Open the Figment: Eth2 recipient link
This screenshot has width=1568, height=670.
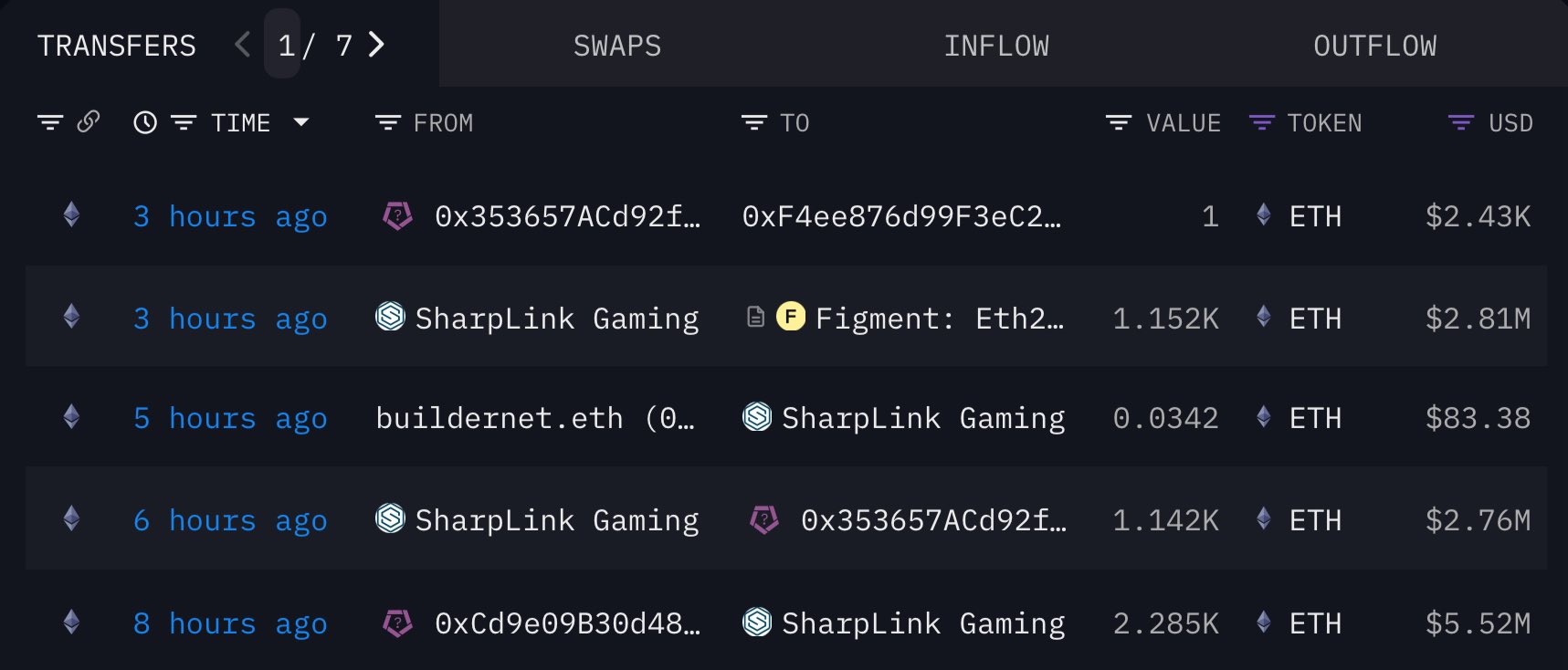(x=939, y=319)
